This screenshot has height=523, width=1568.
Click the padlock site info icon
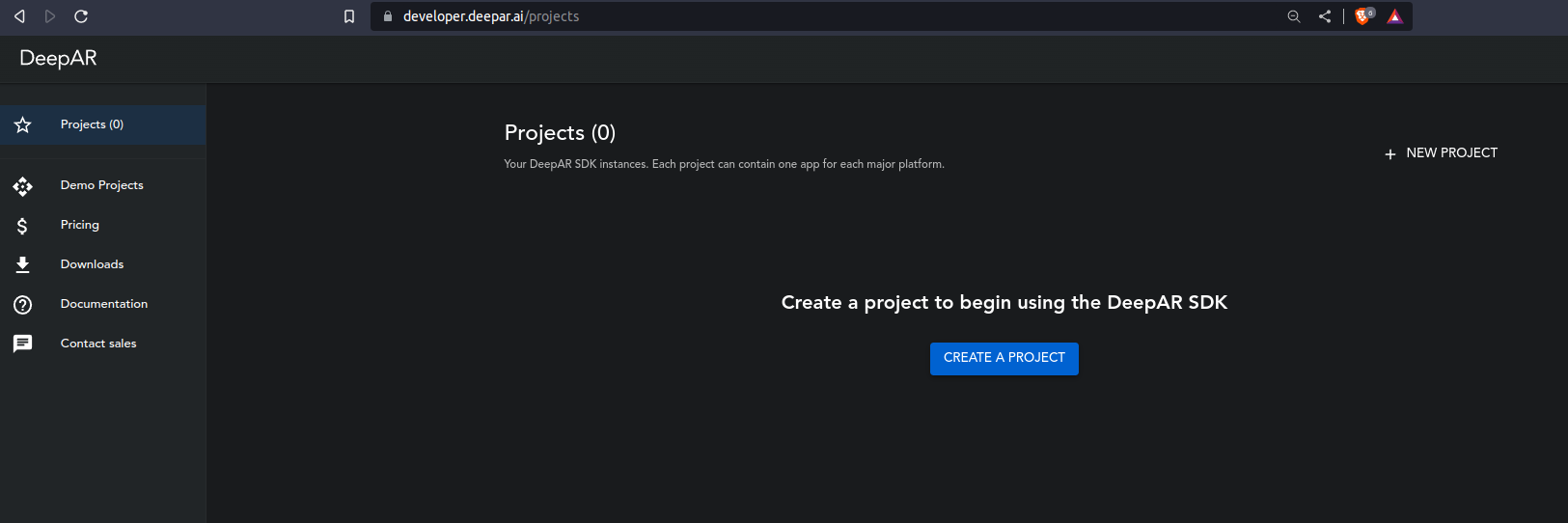coord(388,16)
